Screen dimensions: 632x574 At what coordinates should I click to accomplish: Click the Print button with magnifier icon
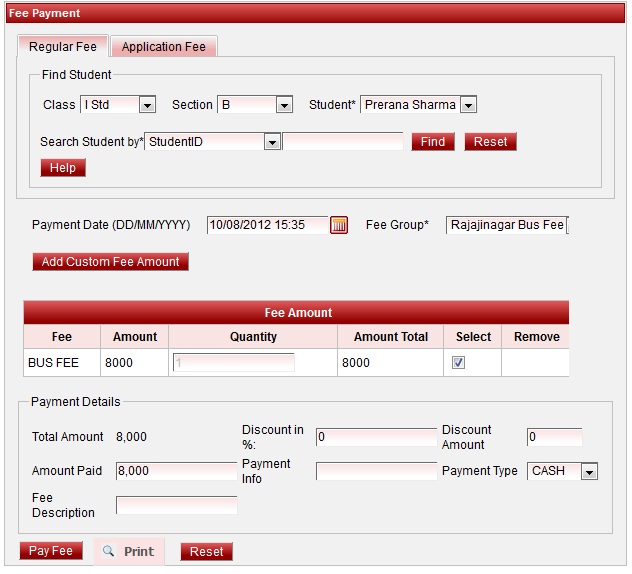(128, 551)
